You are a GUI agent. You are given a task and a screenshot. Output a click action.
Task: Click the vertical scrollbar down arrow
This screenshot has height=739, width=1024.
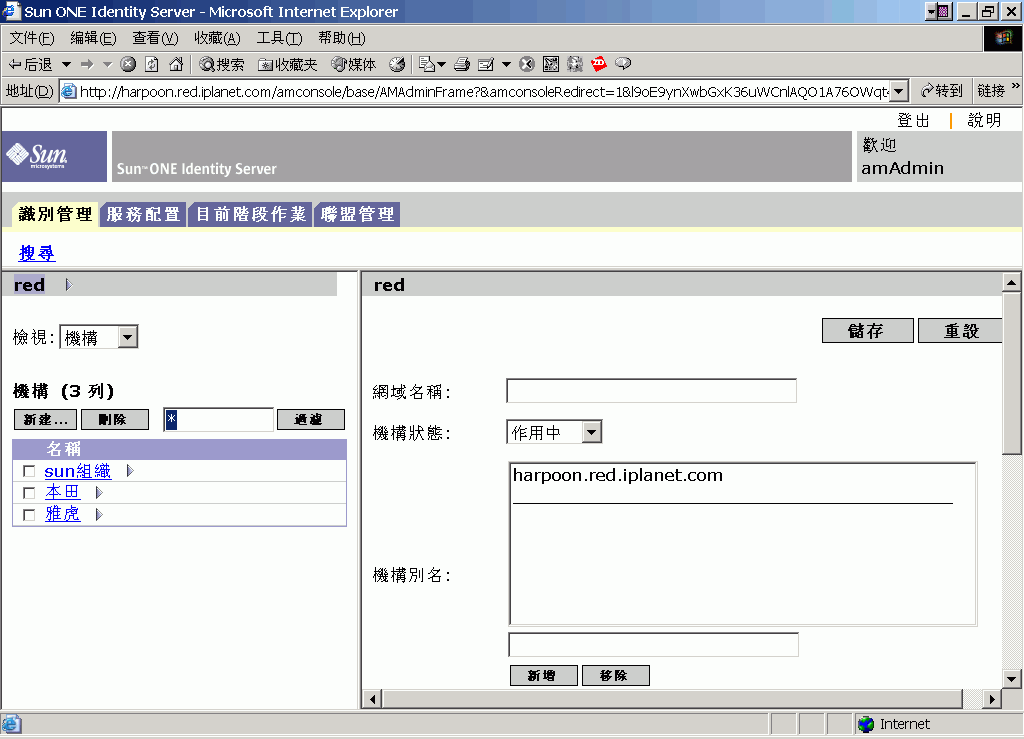(x=1012, y=678)
